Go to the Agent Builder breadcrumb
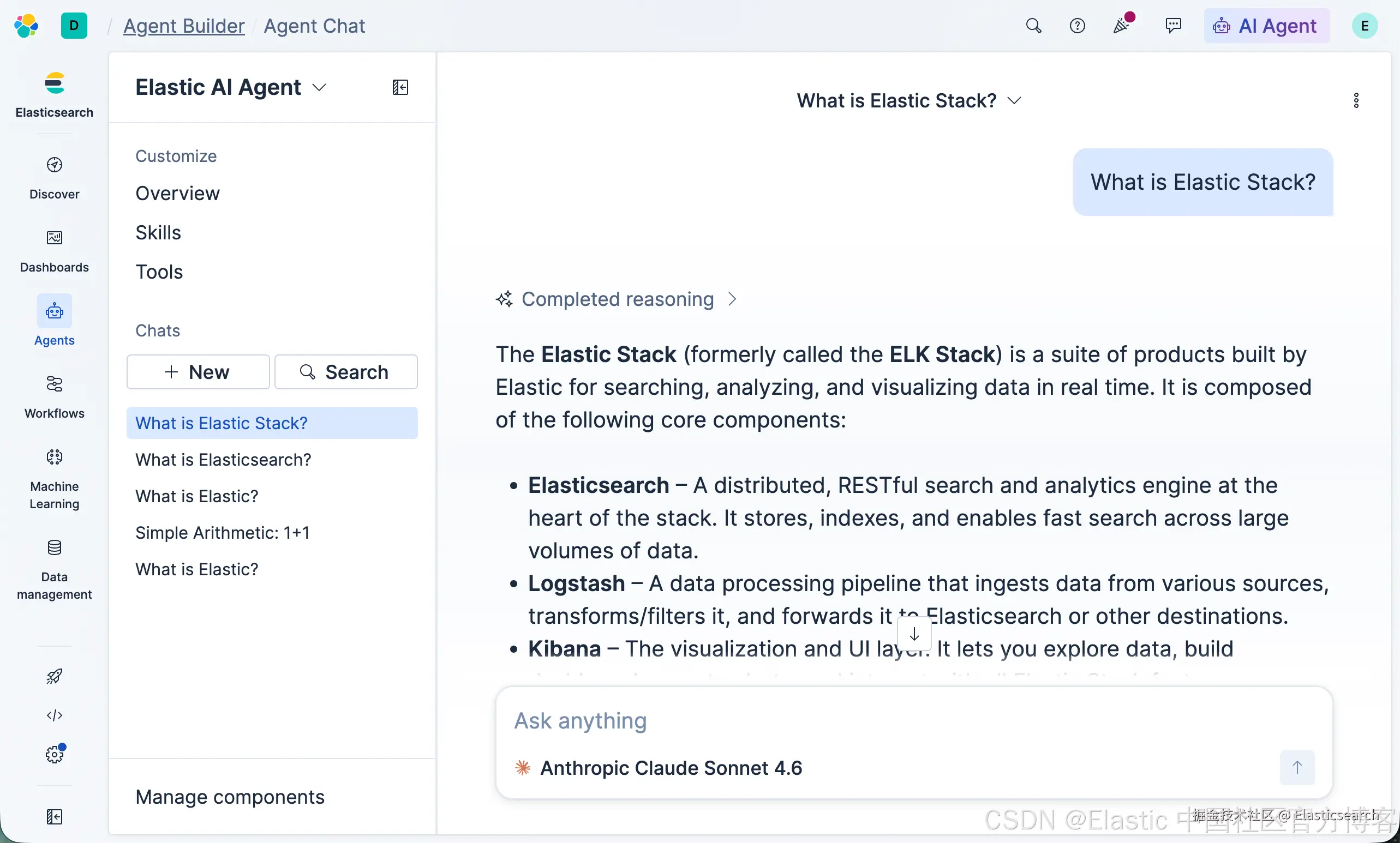The width and height of the screenshot is (1400, 843). point(184,26)
